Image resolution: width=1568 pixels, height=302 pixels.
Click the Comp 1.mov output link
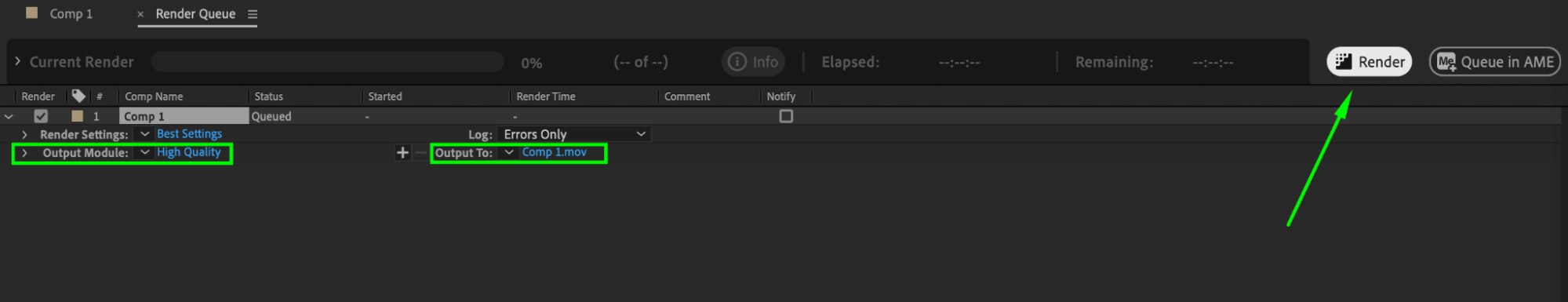click(x=555, y=152)
